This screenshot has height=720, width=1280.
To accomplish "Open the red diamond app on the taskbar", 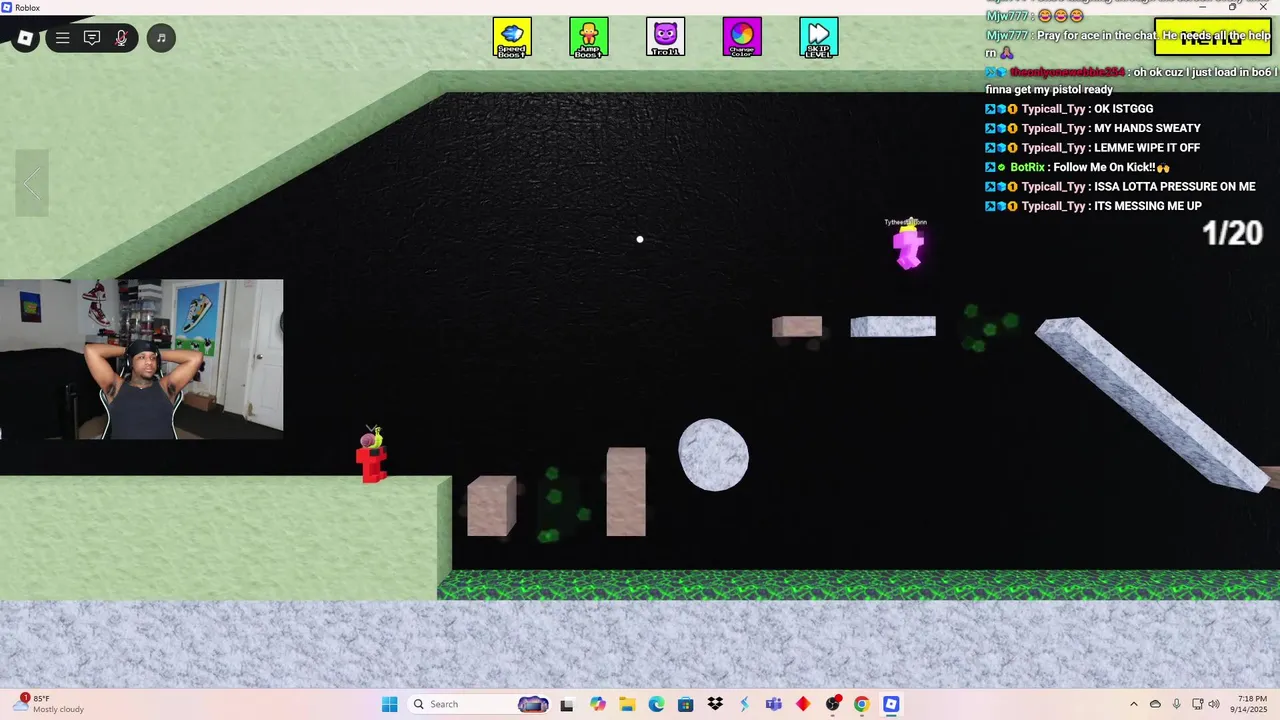I will [x=803, y=704].
